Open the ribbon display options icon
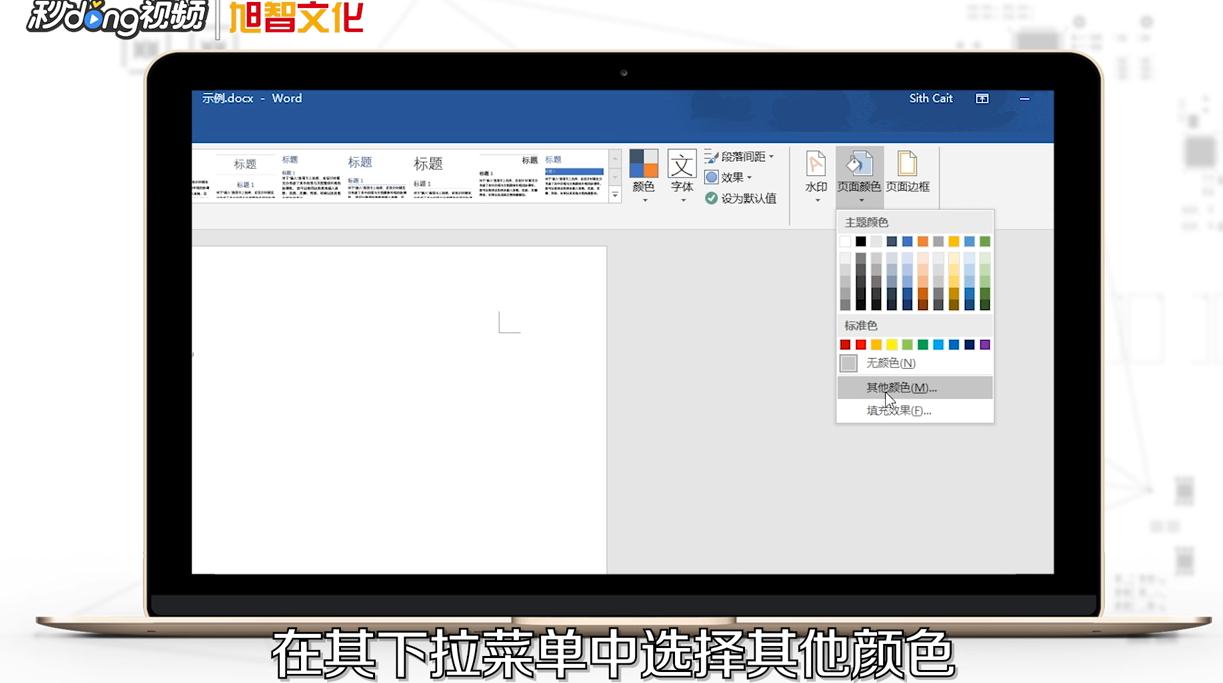 tap(982, 98)
